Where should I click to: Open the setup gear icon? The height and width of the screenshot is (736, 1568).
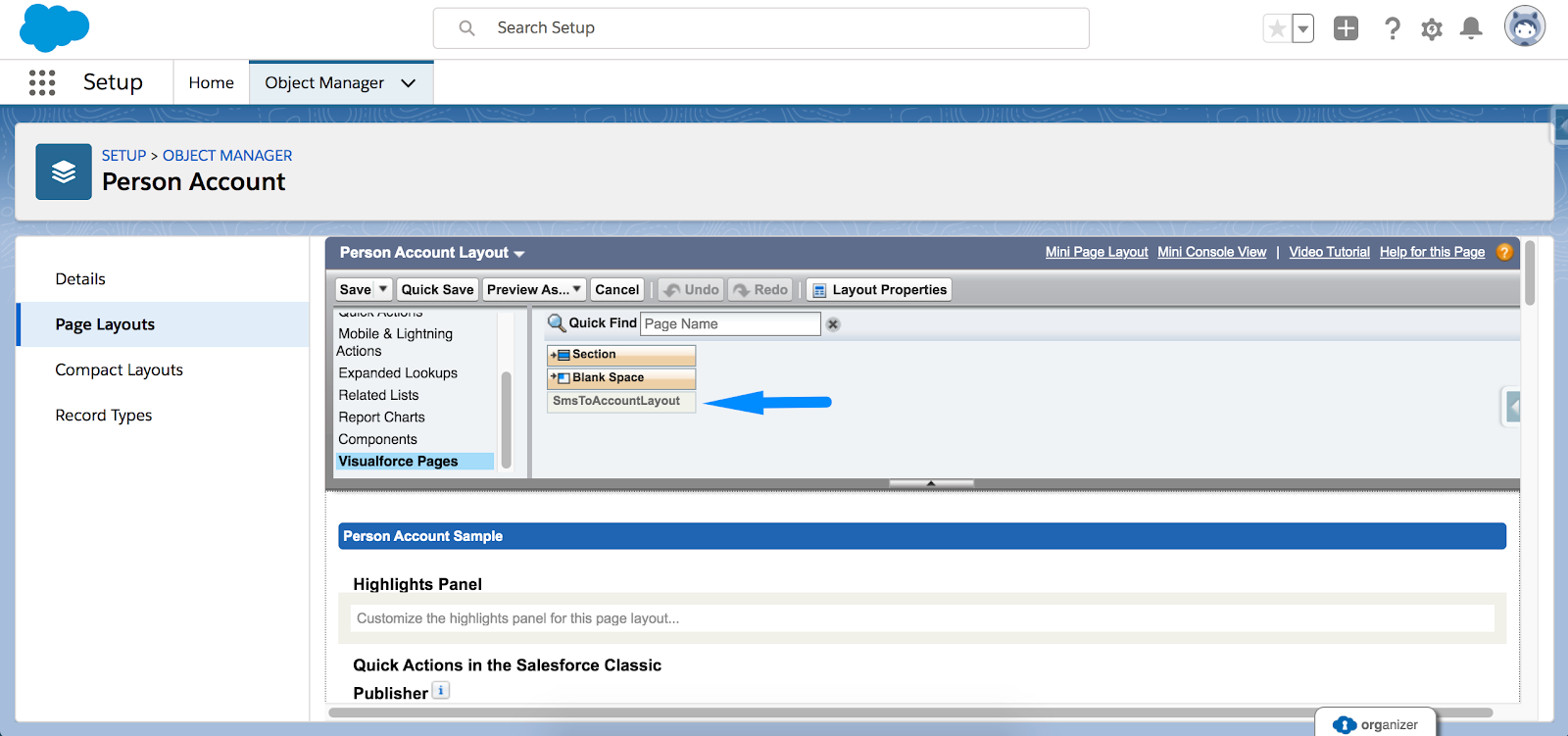(x=1432, y=29)
